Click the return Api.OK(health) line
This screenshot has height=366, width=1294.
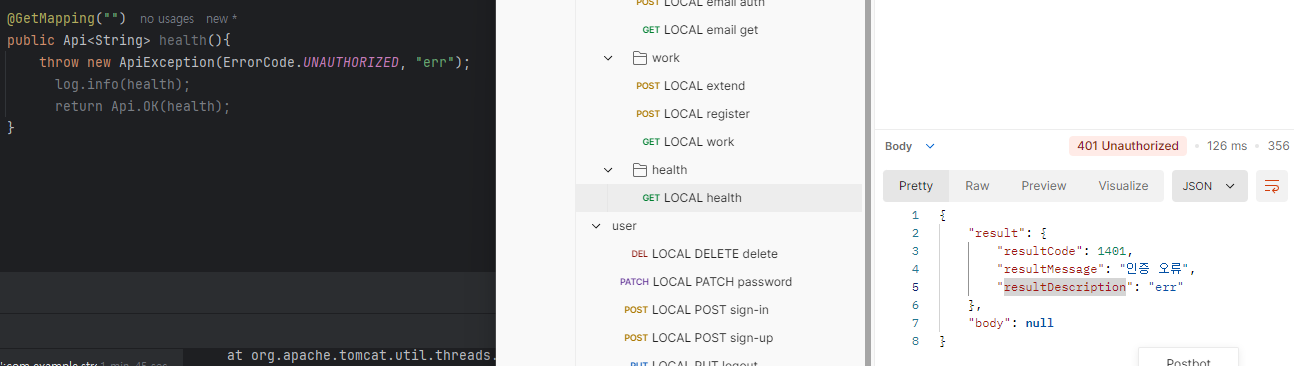[x=142, y=106]
